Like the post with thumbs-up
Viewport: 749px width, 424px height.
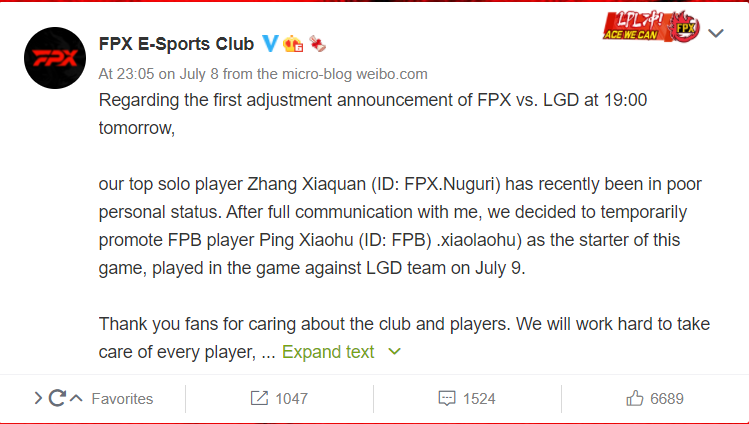(x=655, y=399)
